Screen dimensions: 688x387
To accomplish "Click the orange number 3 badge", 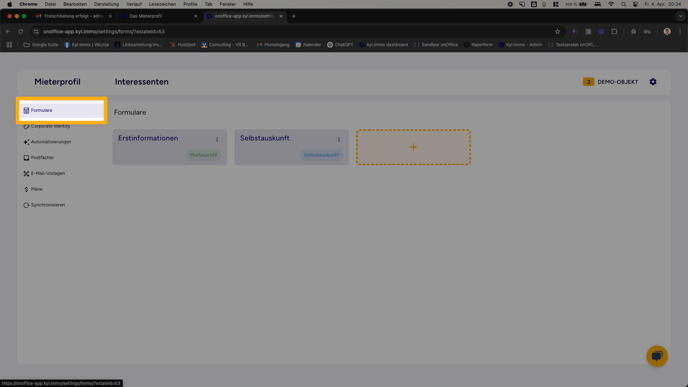I will [588, 82].
